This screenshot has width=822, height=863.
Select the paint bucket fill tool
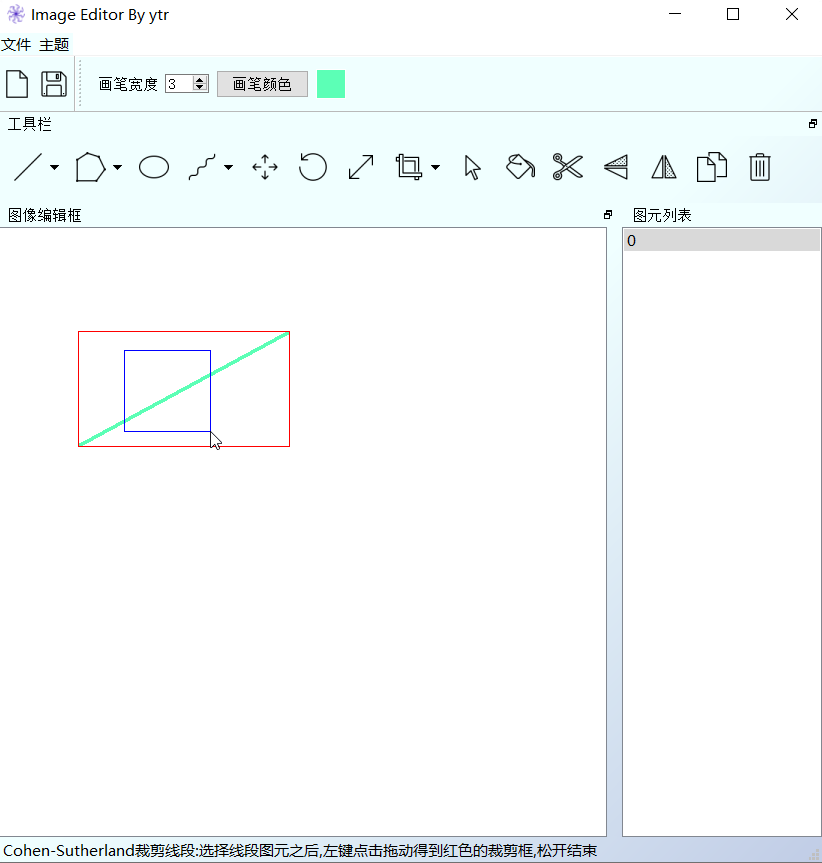(520, 167)
